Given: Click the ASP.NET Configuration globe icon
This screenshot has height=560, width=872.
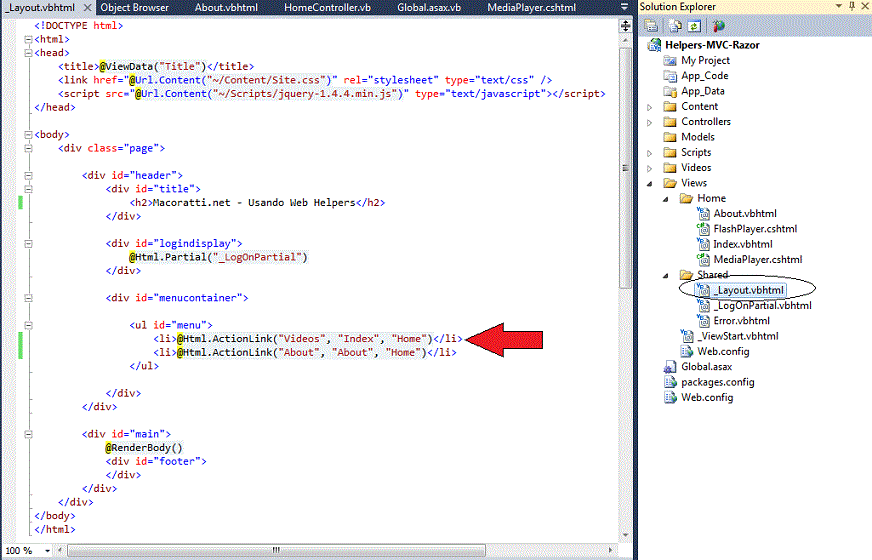Looking at the screenshot, I should point(719,26).
